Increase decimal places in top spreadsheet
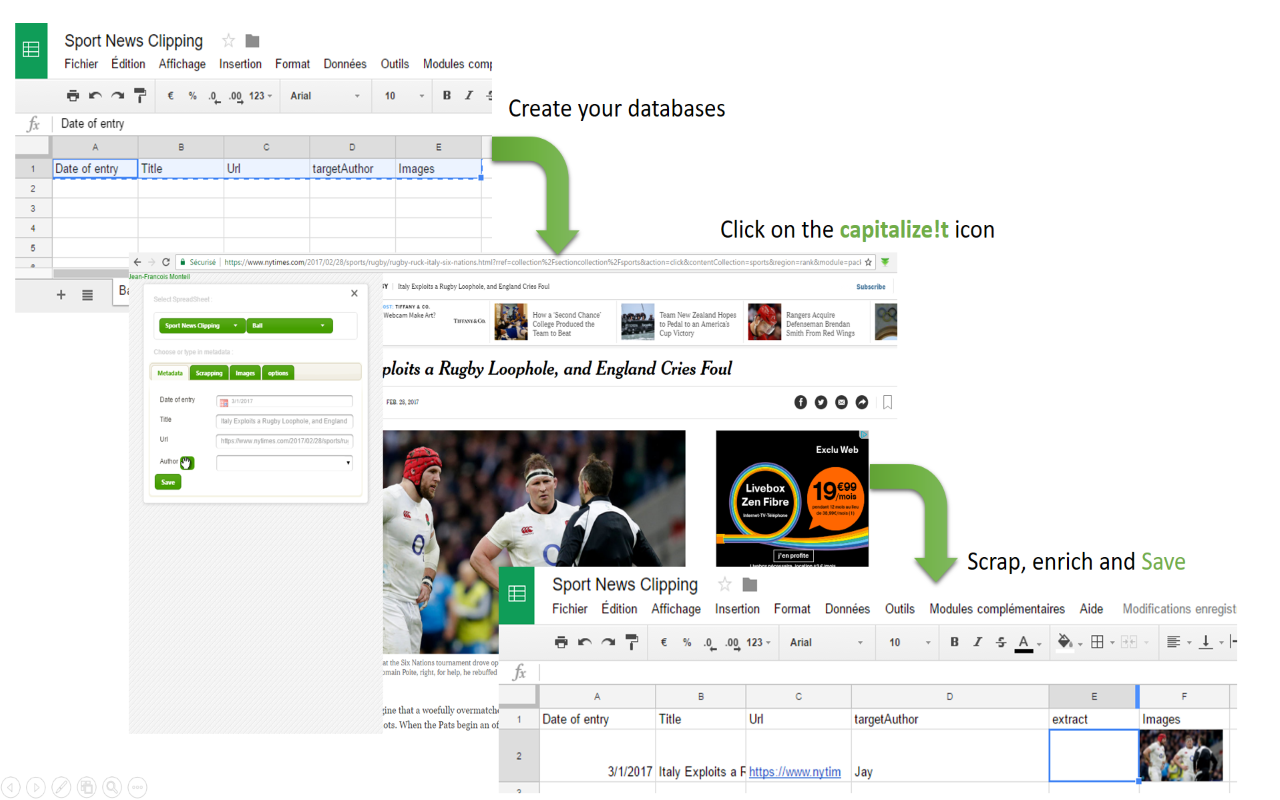The height and width of the screenshot is (800, 1280). tap(236, 97)
